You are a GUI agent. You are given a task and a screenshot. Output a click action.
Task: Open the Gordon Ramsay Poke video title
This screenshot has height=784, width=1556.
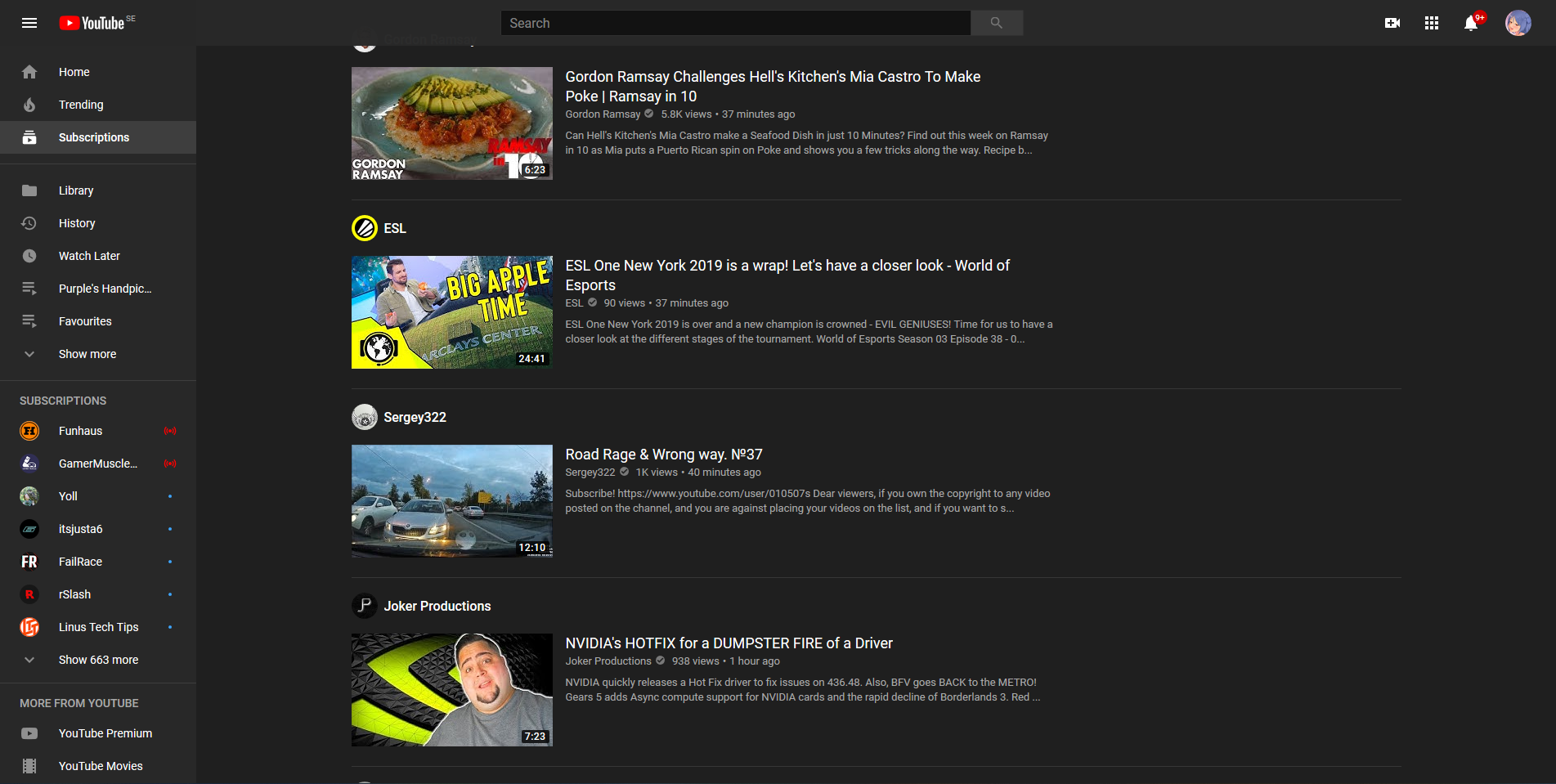[773, 87]
